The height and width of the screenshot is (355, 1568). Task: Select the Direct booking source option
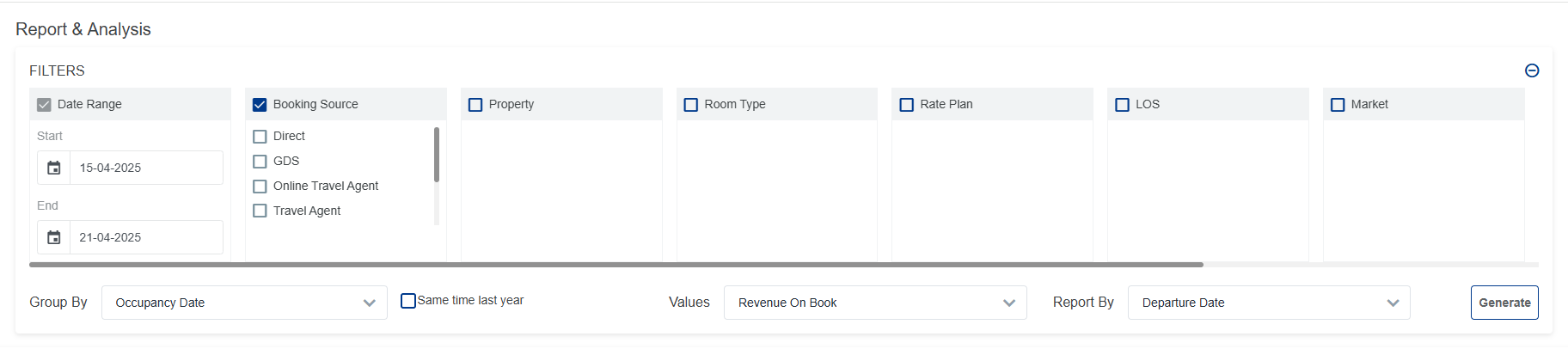pos(260,137)
